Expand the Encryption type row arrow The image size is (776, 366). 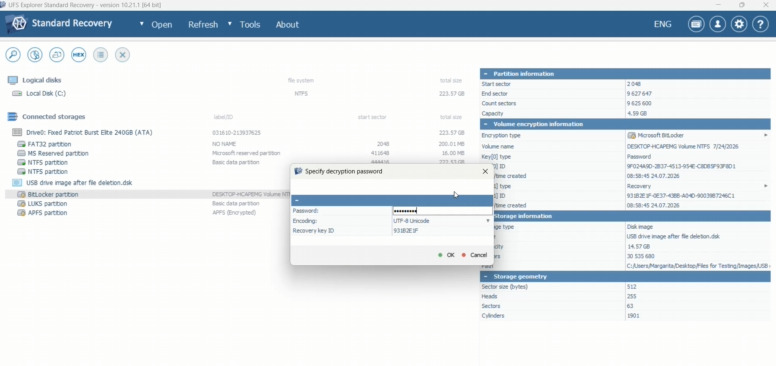click(x=766, y=136)
